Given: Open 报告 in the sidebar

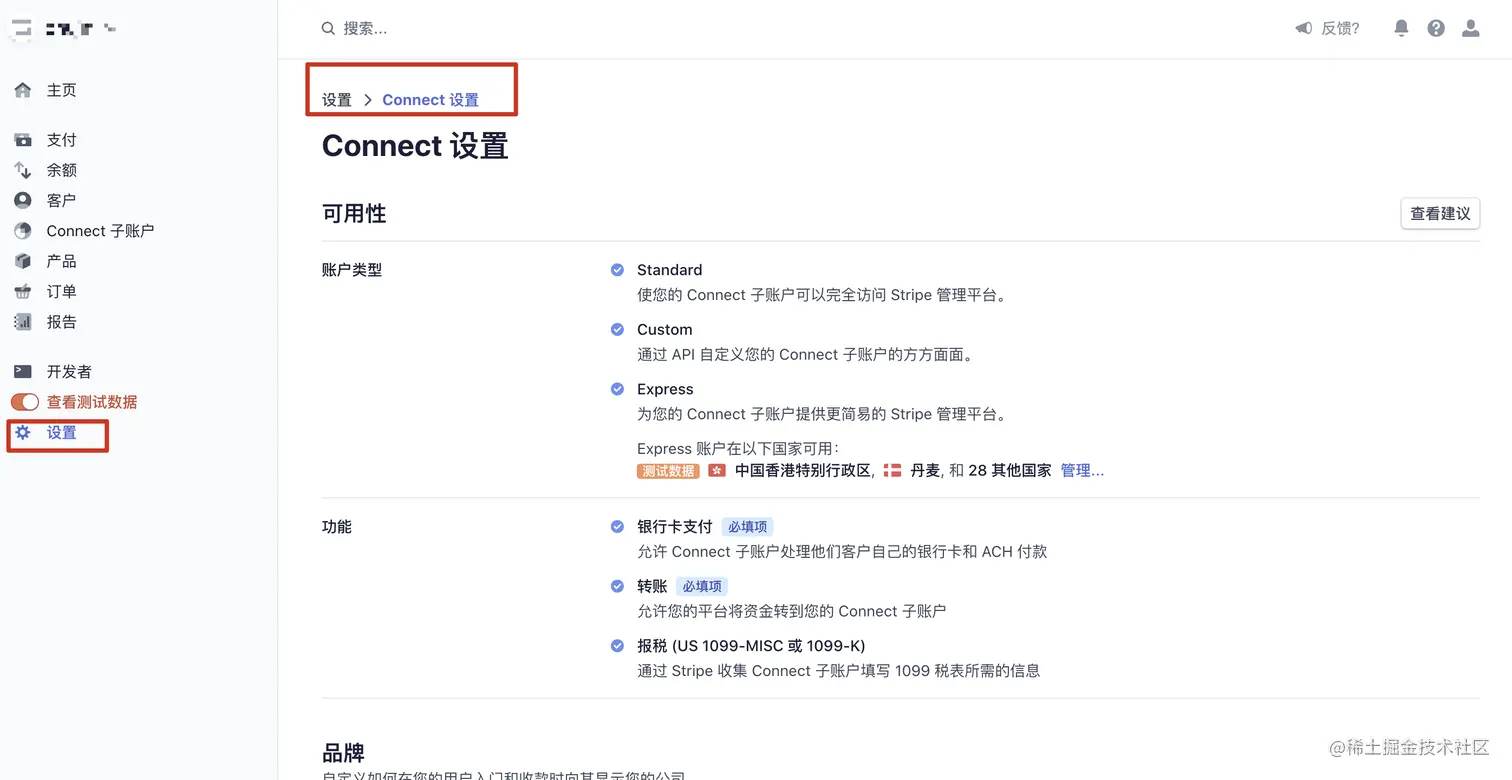Looking at the screenshot, I should [61, 322].
